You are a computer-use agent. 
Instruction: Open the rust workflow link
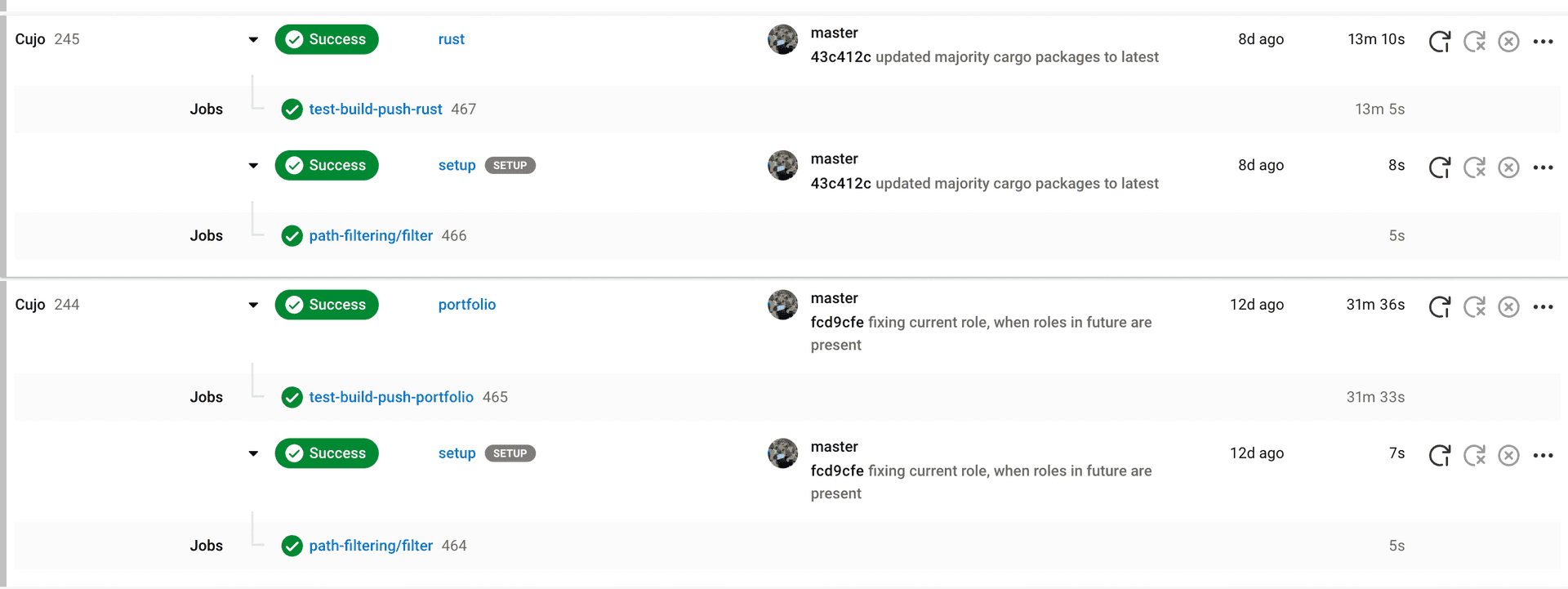coord(451,39)
